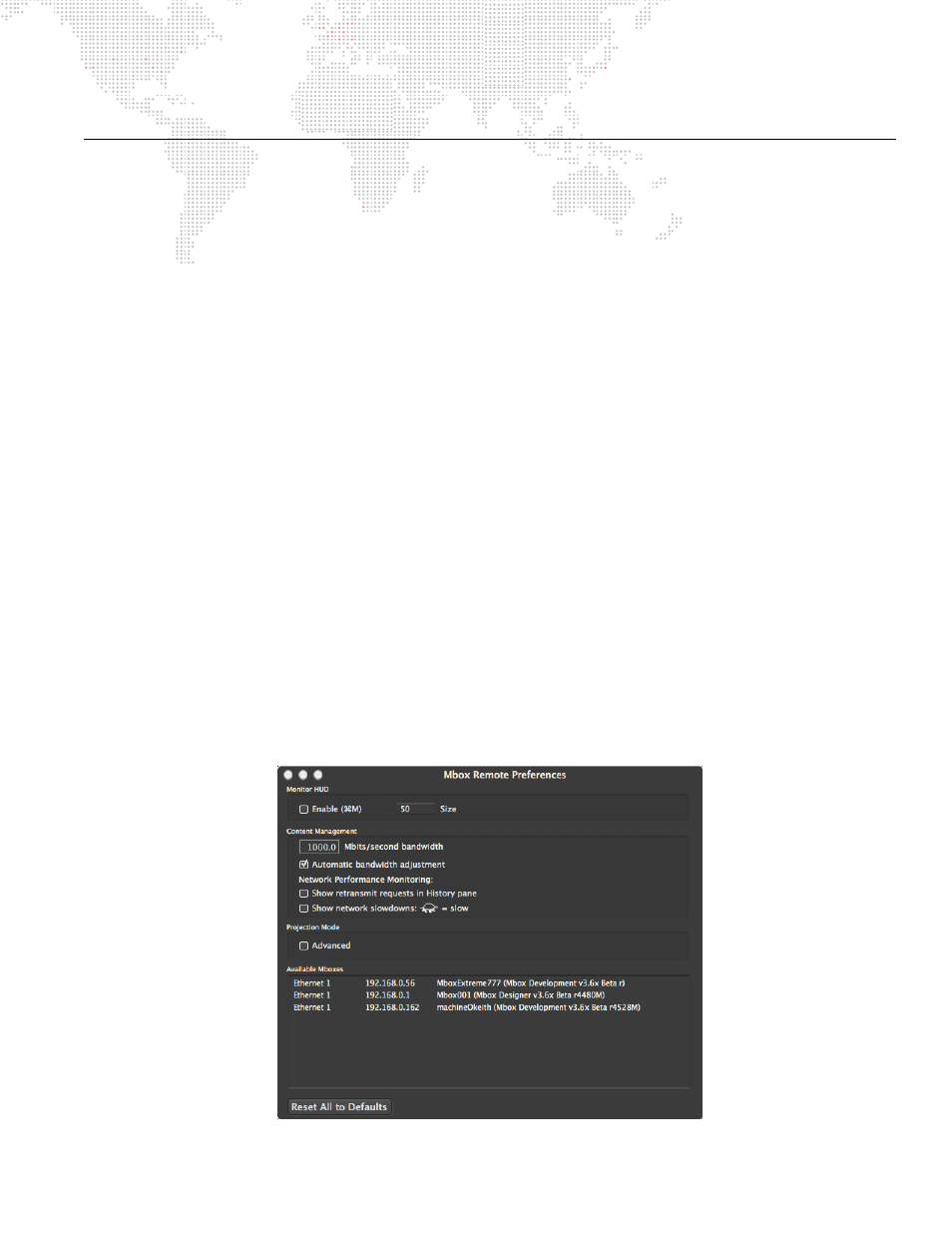
Task: Click the Mbox Remote Preferences title
Action: click(x=505, y=775)
